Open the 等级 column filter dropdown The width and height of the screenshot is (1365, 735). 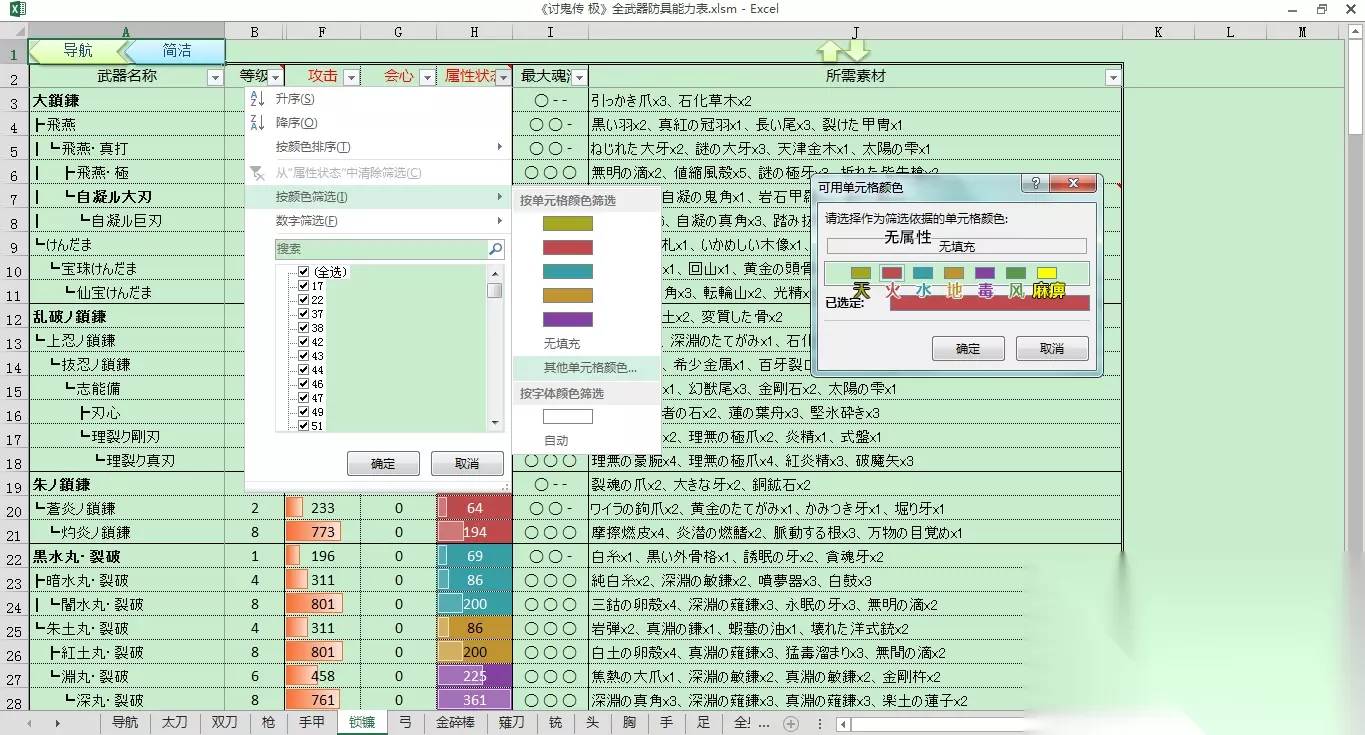[276, 77]
